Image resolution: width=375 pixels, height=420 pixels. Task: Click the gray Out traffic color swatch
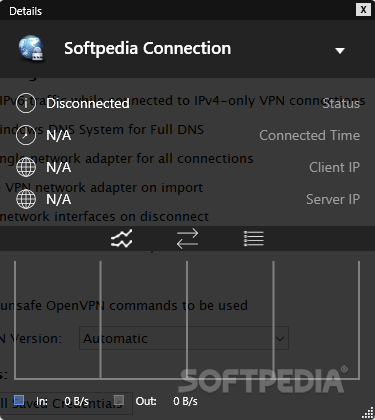pyautogui.click(x=119, y=400)
